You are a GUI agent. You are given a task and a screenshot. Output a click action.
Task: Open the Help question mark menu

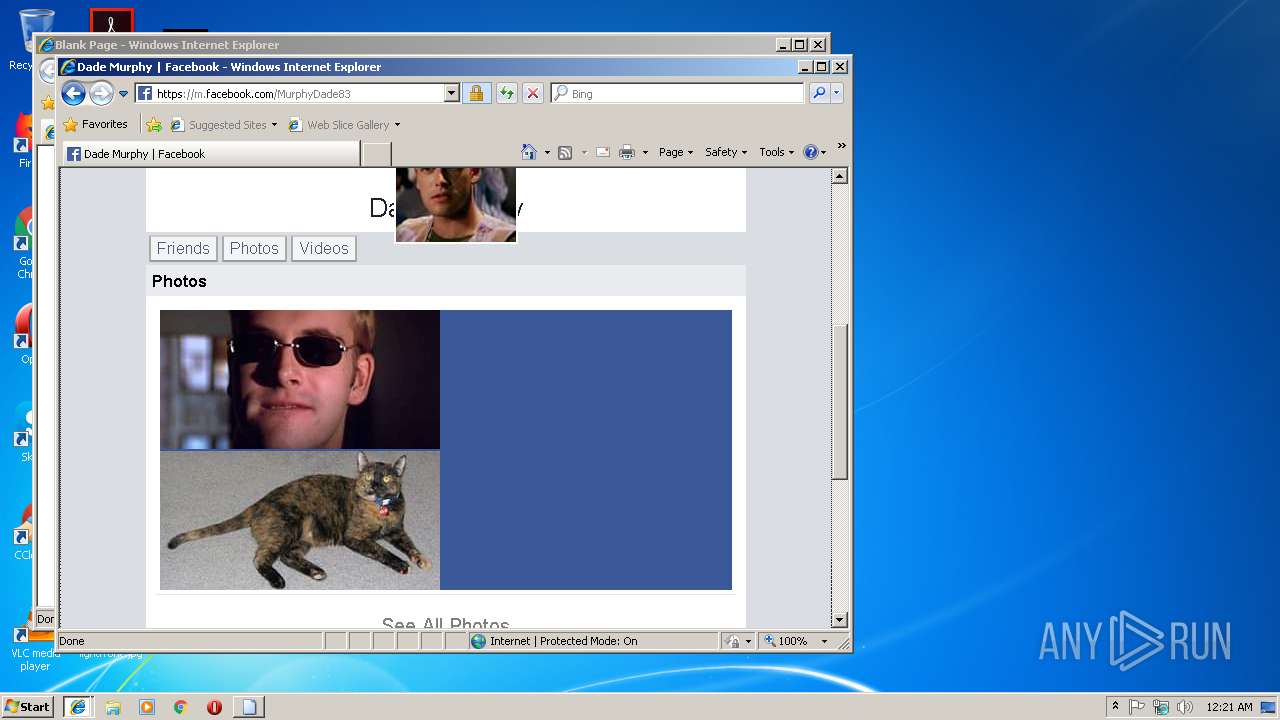(x=815, y=152)
